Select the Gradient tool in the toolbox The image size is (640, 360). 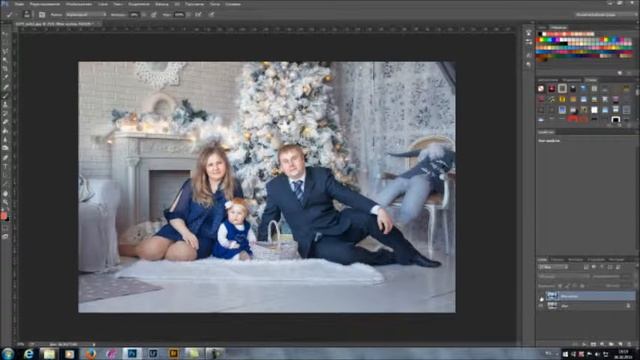click(5, 131)
